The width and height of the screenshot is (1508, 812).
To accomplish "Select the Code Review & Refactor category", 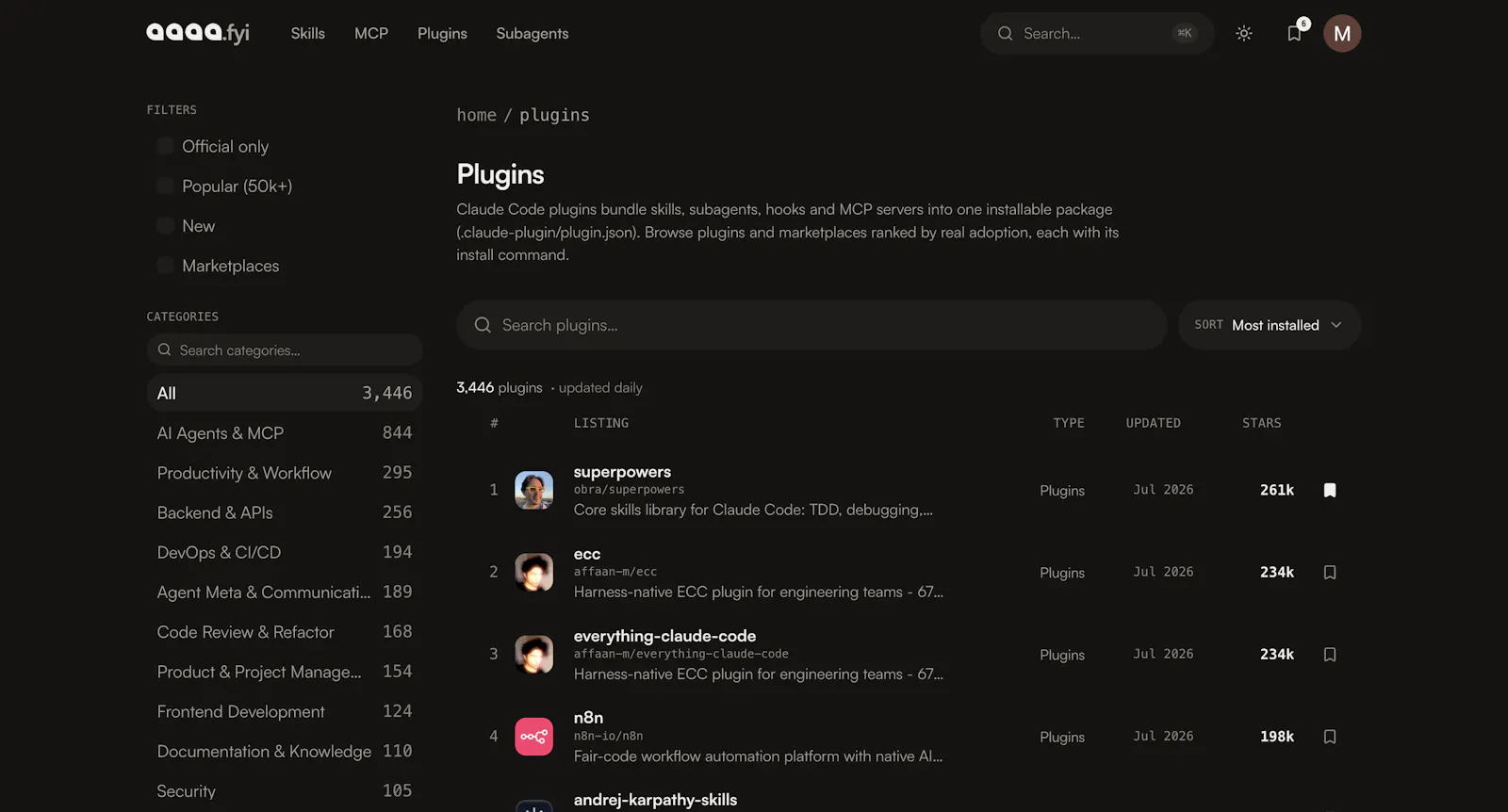I will pyautogui.click(x=285, y=632).
